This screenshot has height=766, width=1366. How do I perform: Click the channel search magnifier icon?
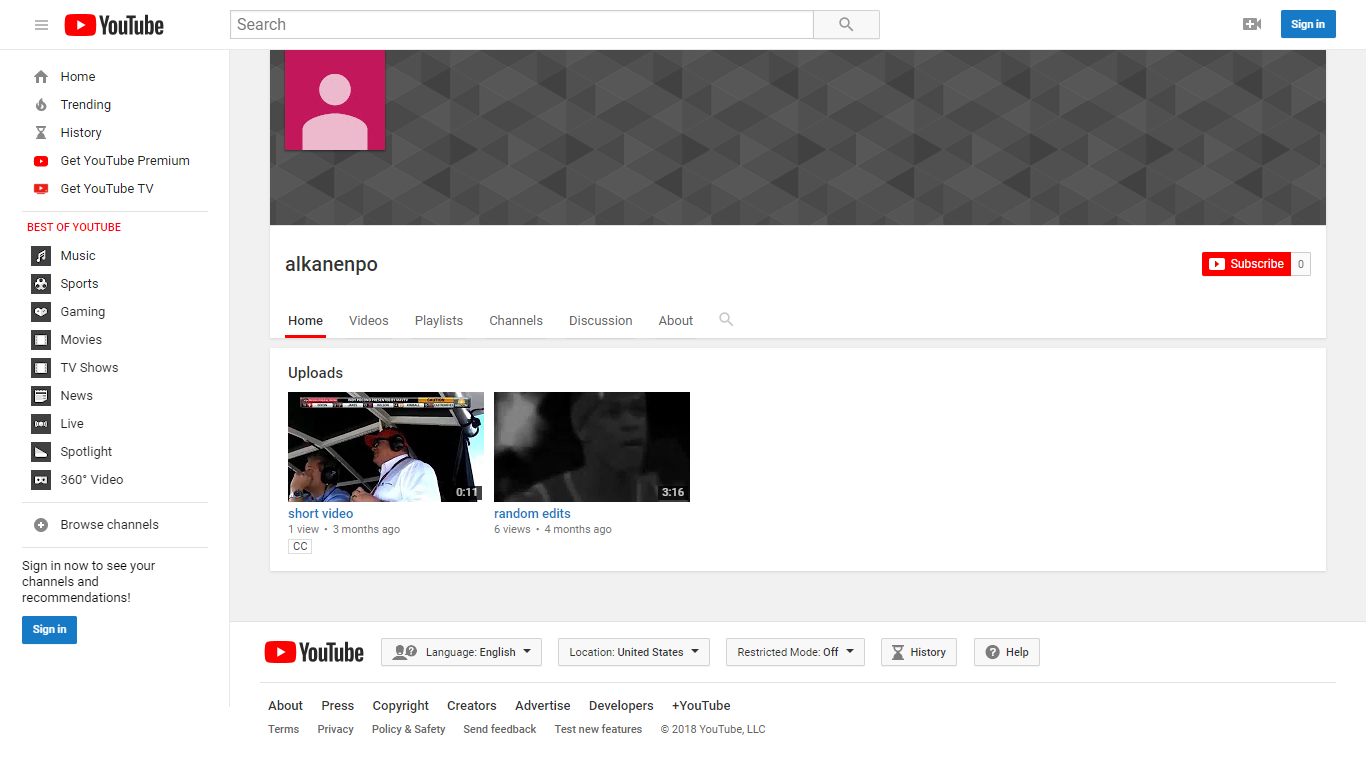(726, 320)
